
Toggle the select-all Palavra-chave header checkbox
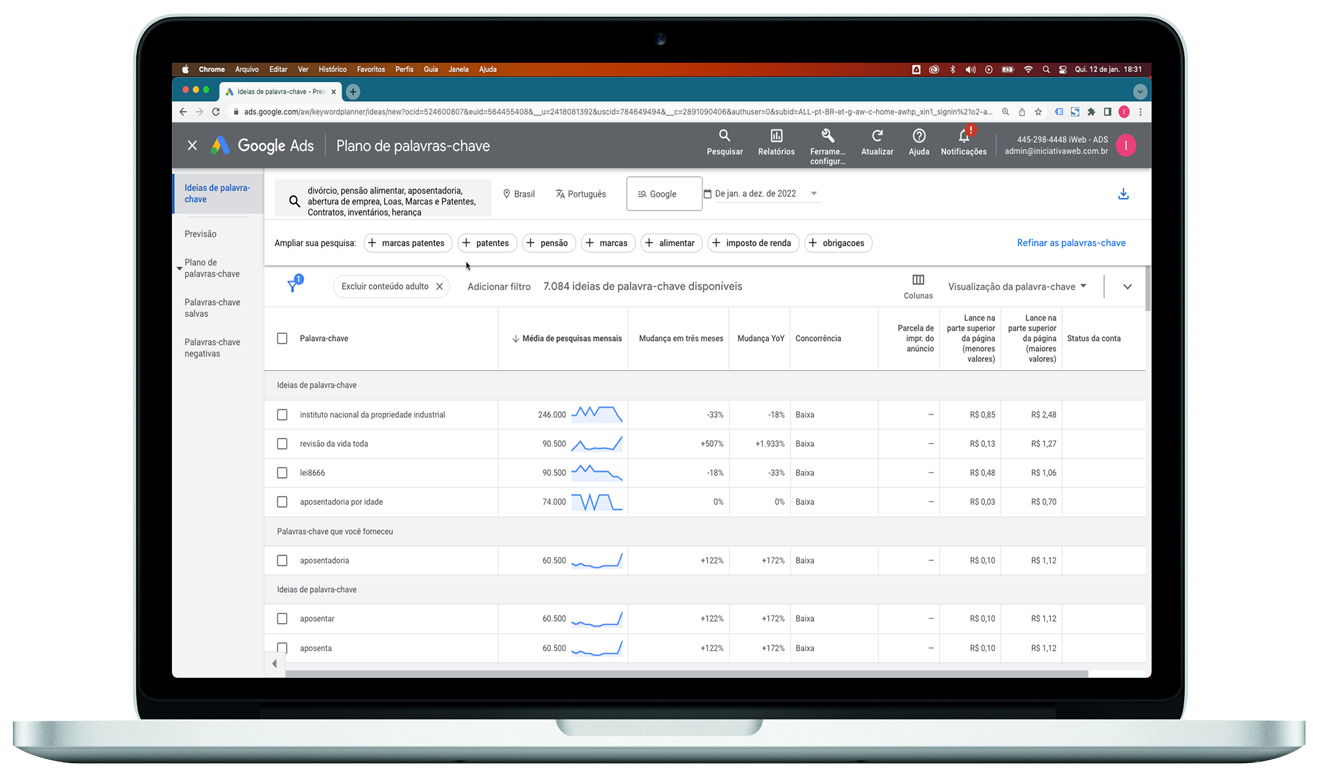click(x=282, y=339)
